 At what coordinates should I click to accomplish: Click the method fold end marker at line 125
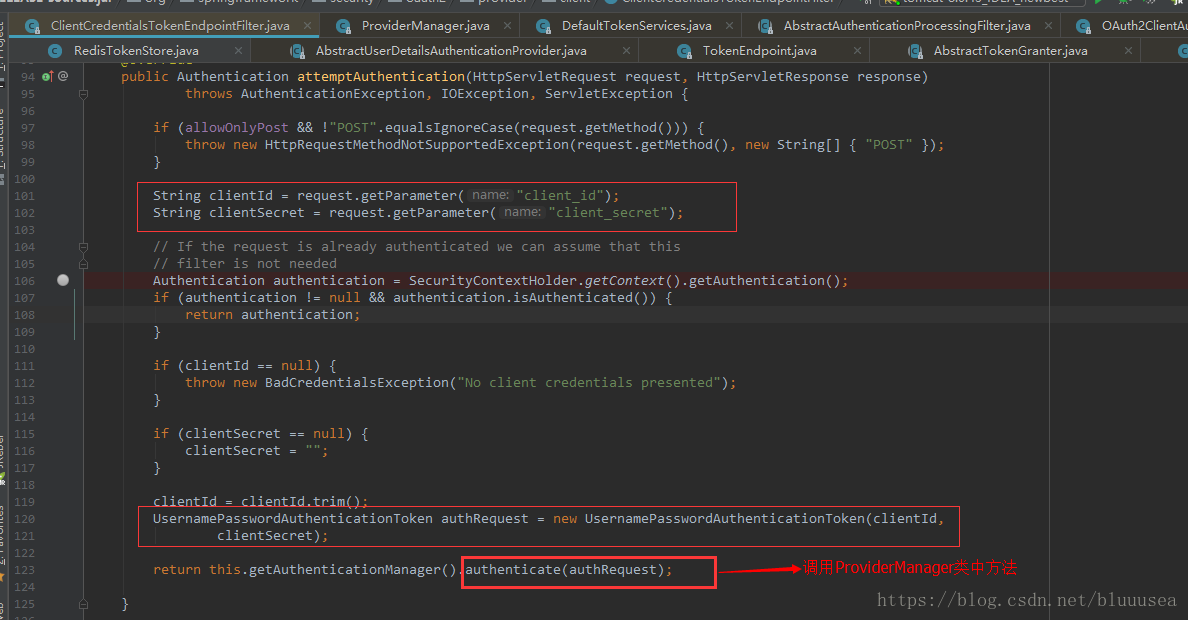click(x=83, y=604)
